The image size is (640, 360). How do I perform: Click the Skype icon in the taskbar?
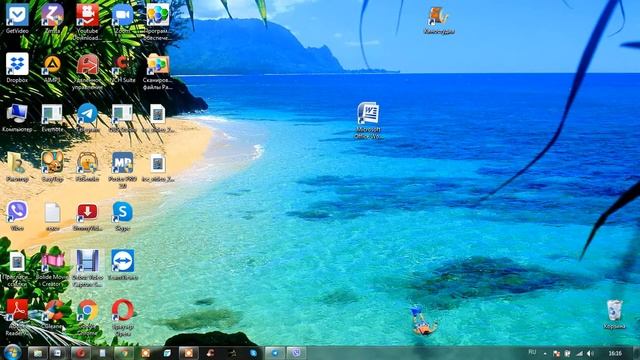(253, 353)
